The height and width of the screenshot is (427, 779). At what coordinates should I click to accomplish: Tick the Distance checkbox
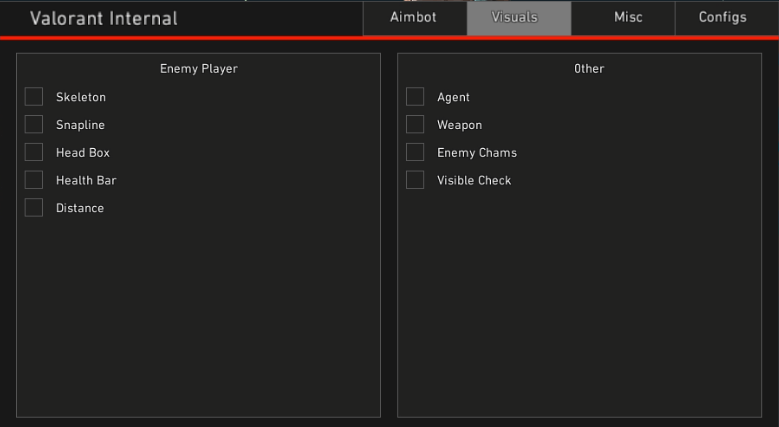[x=34, y=208]
